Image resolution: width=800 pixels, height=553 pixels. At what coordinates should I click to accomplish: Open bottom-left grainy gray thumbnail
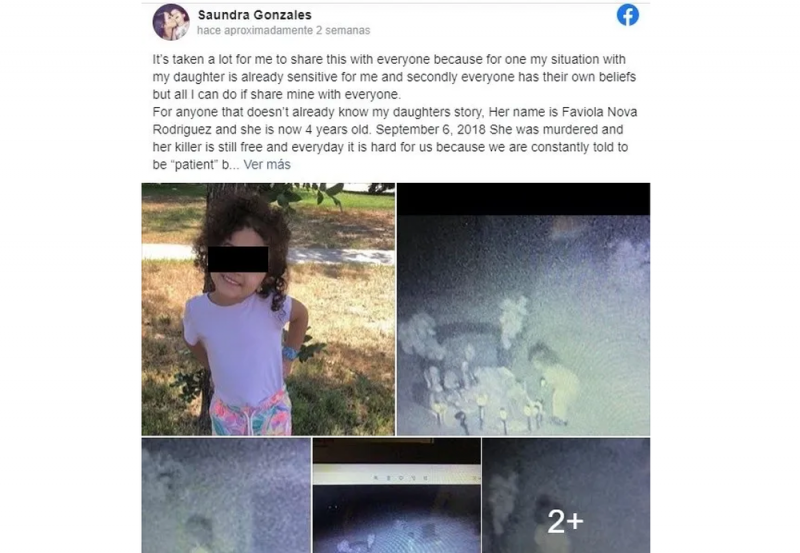pos(226,495)
